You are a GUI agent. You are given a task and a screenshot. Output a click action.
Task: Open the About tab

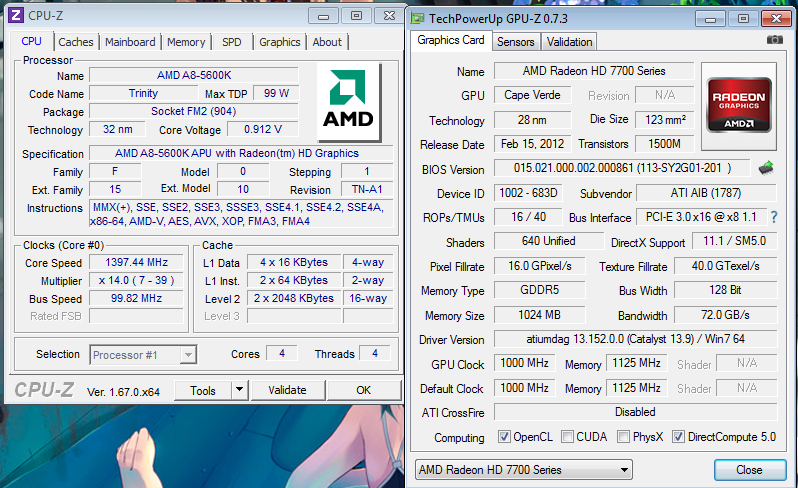[327, 42]
